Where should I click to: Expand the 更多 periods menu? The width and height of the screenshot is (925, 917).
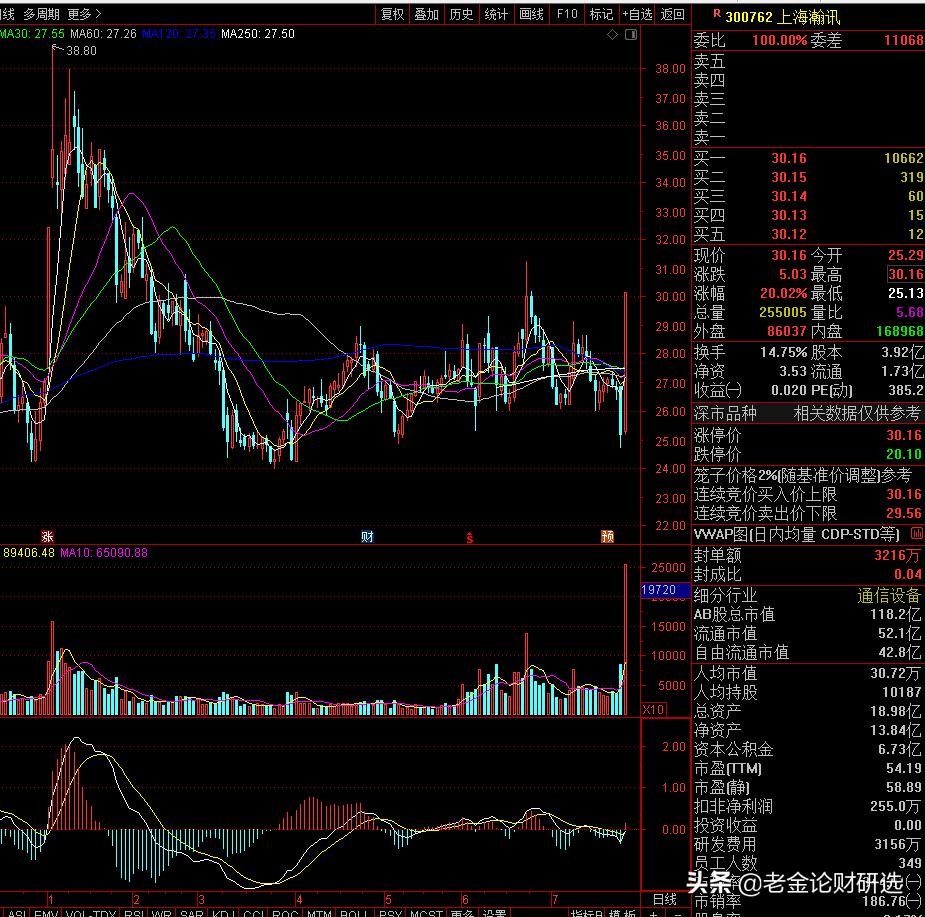click(84, 14)
